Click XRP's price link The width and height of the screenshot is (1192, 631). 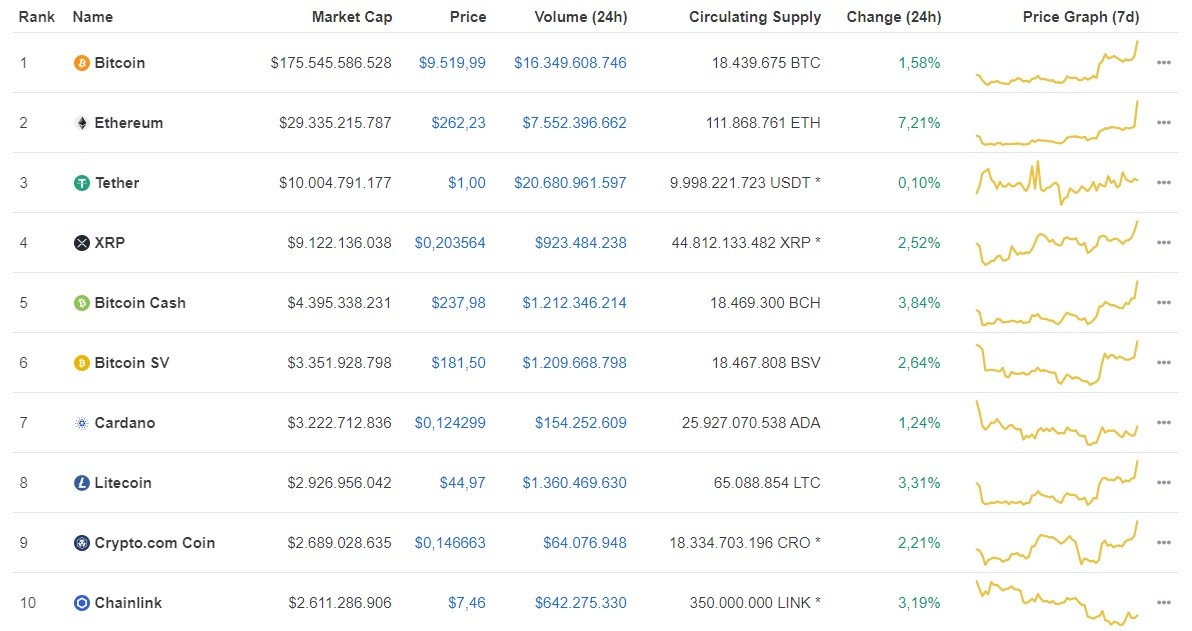[x=451, y=242]
